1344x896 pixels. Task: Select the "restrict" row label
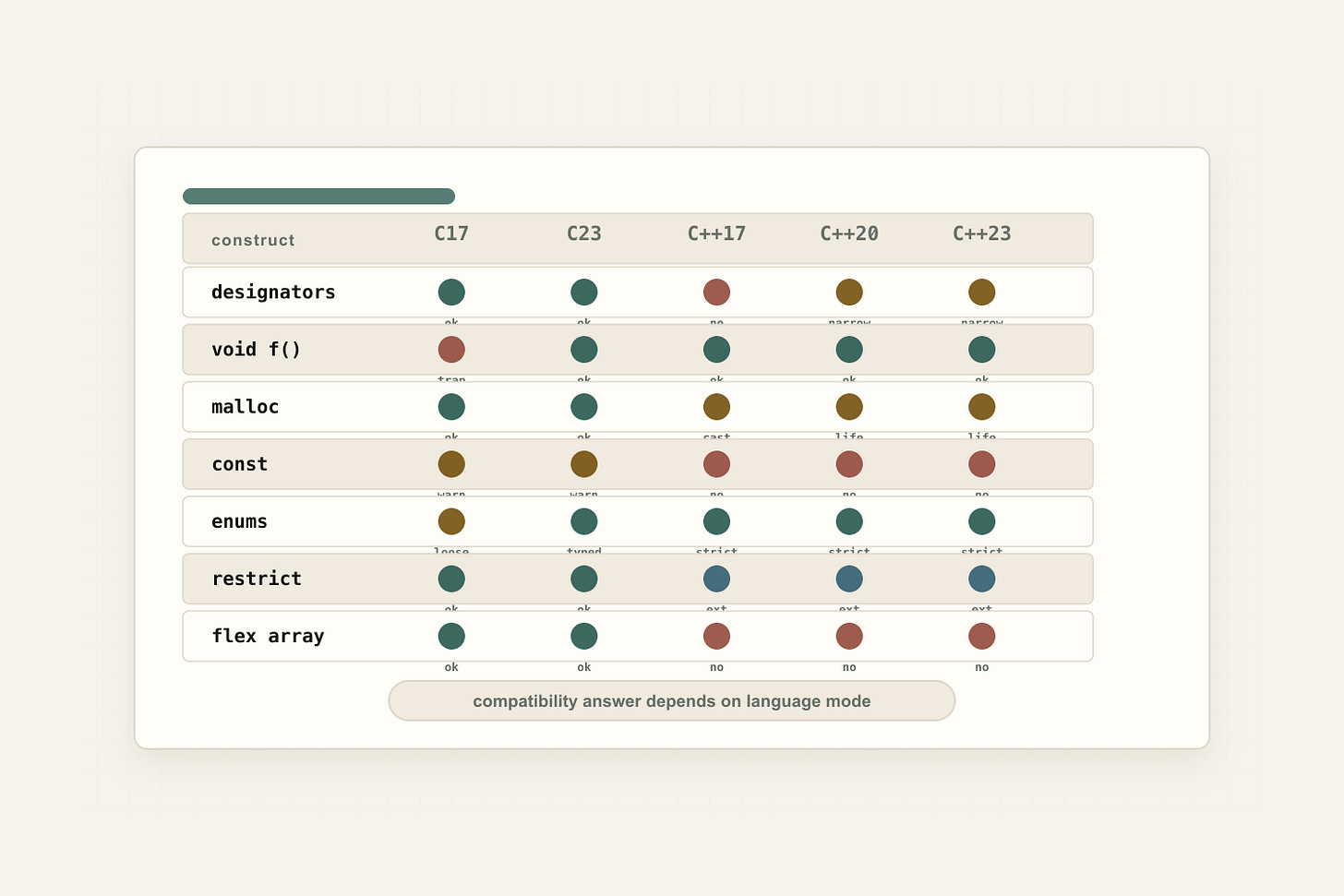(x=257, y=579)
